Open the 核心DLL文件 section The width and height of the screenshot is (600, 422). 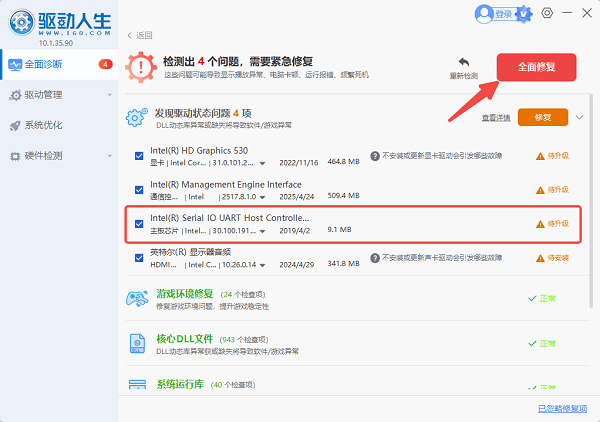coord(185,339)
